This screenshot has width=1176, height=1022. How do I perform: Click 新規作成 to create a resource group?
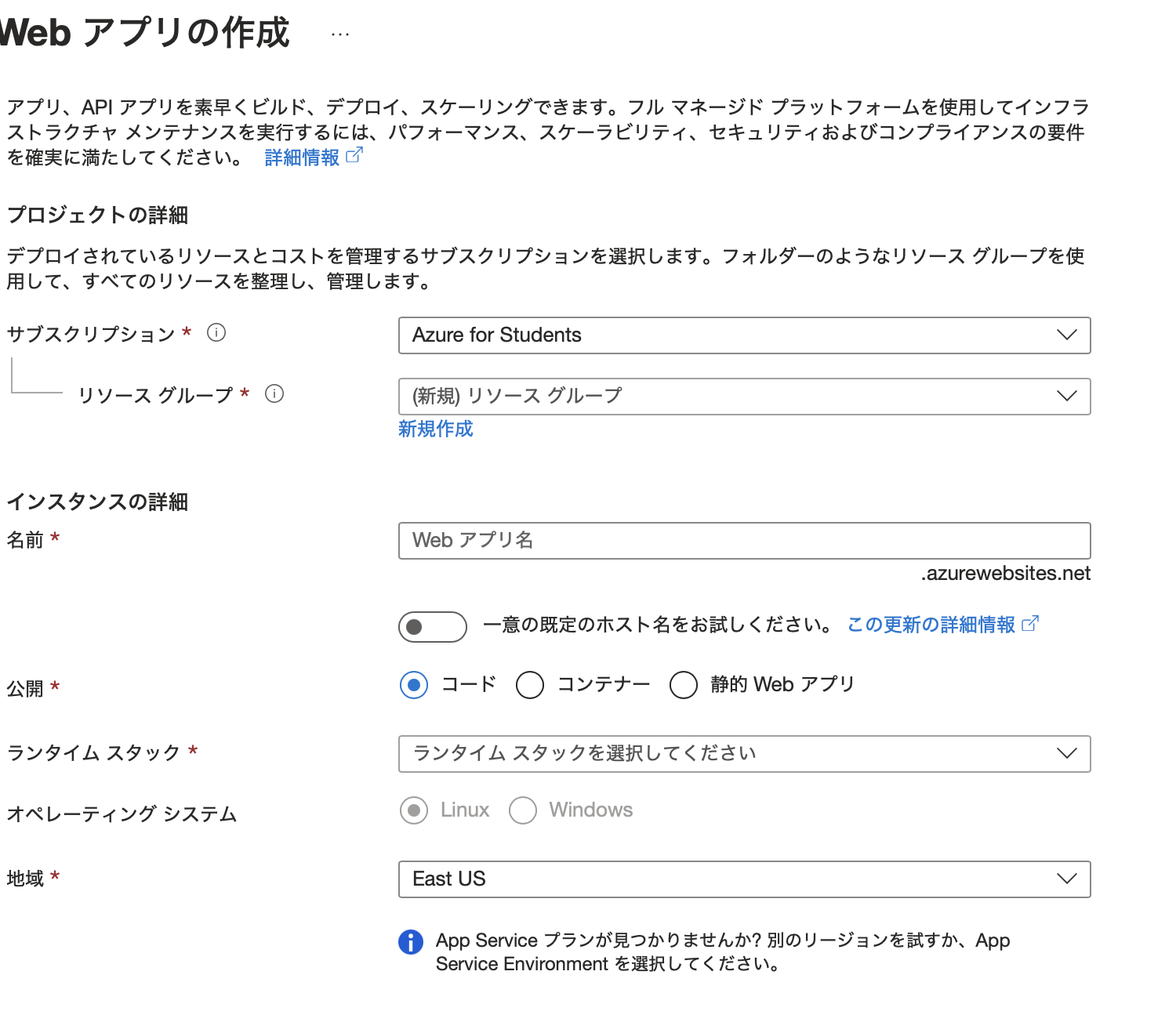pos(435,429)
